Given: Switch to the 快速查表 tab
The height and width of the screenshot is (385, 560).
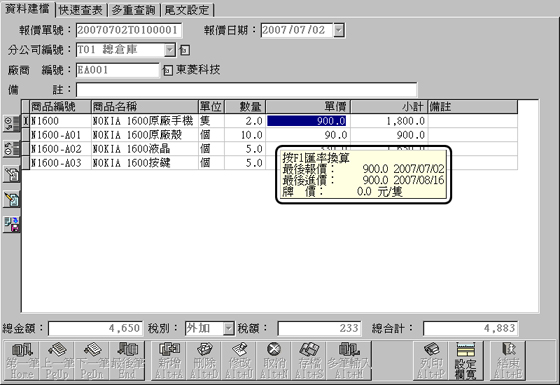Looking at the screenshot, I should click(x=81, y=10).
